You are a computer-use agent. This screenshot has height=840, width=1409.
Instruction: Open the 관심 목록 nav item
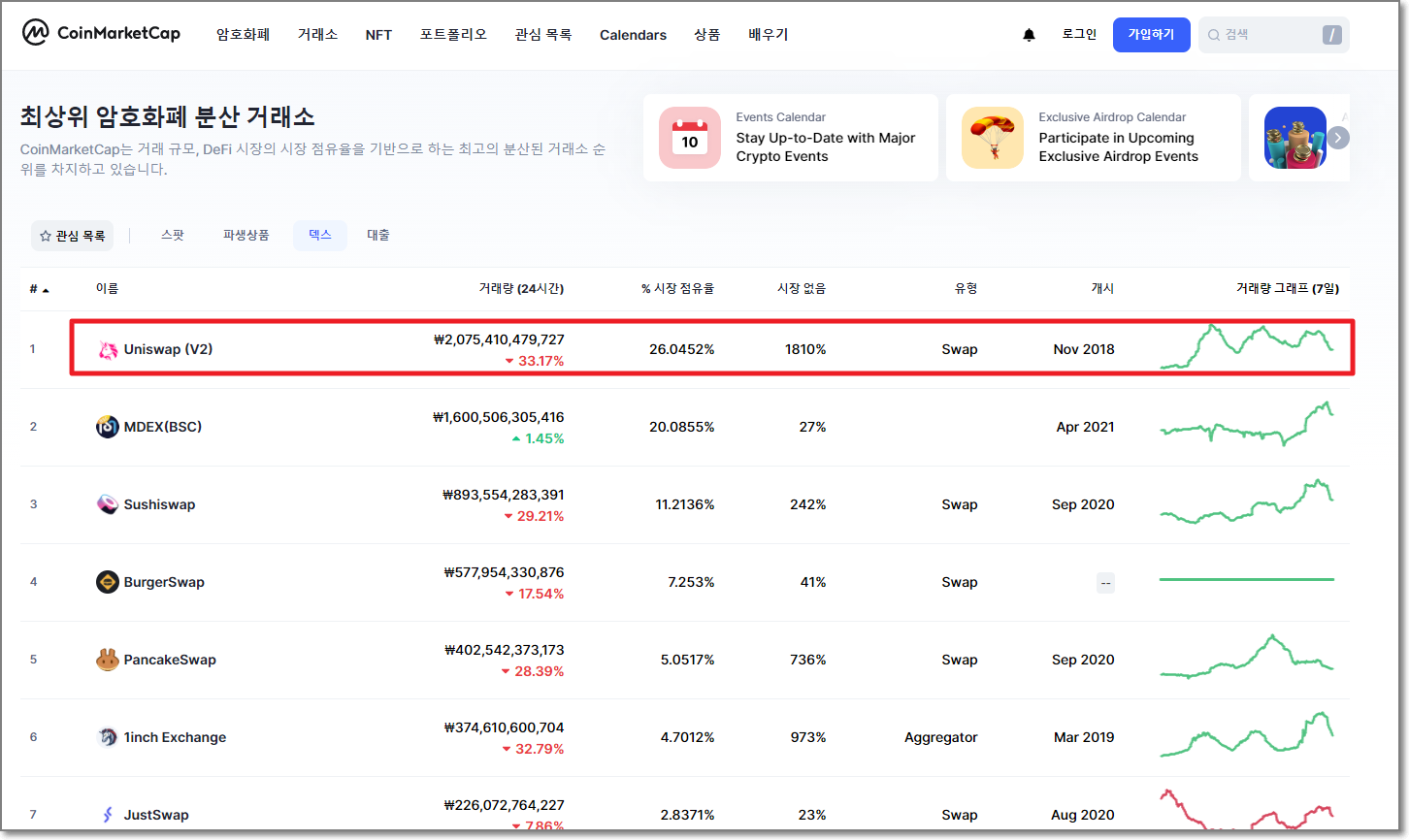pos(543,35)
